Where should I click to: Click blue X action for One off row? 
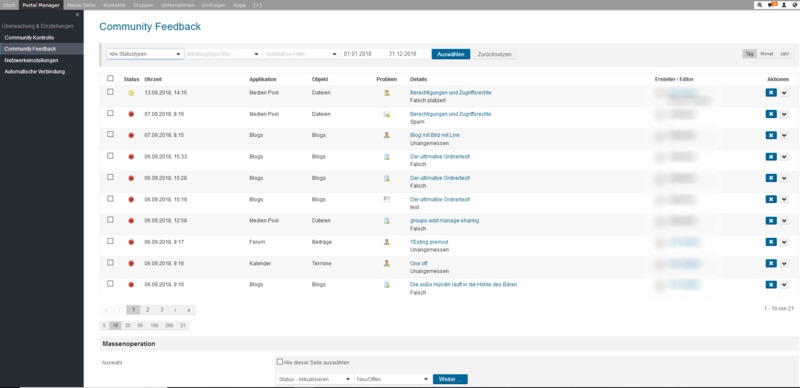click(x=771, y=263)
